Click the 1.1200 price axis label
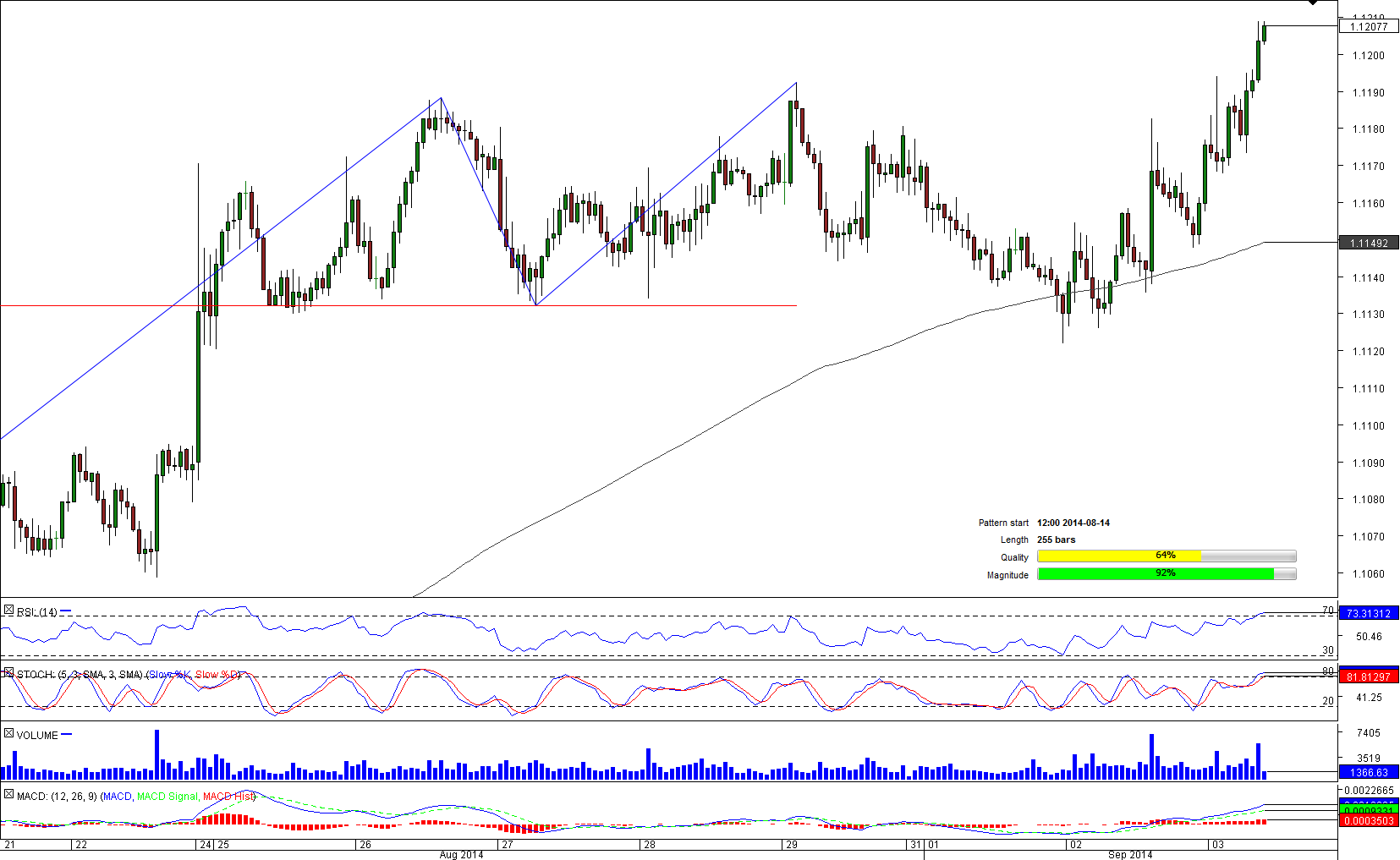The width and height of the screenshot is (1400, 860). coord(1368,55)
